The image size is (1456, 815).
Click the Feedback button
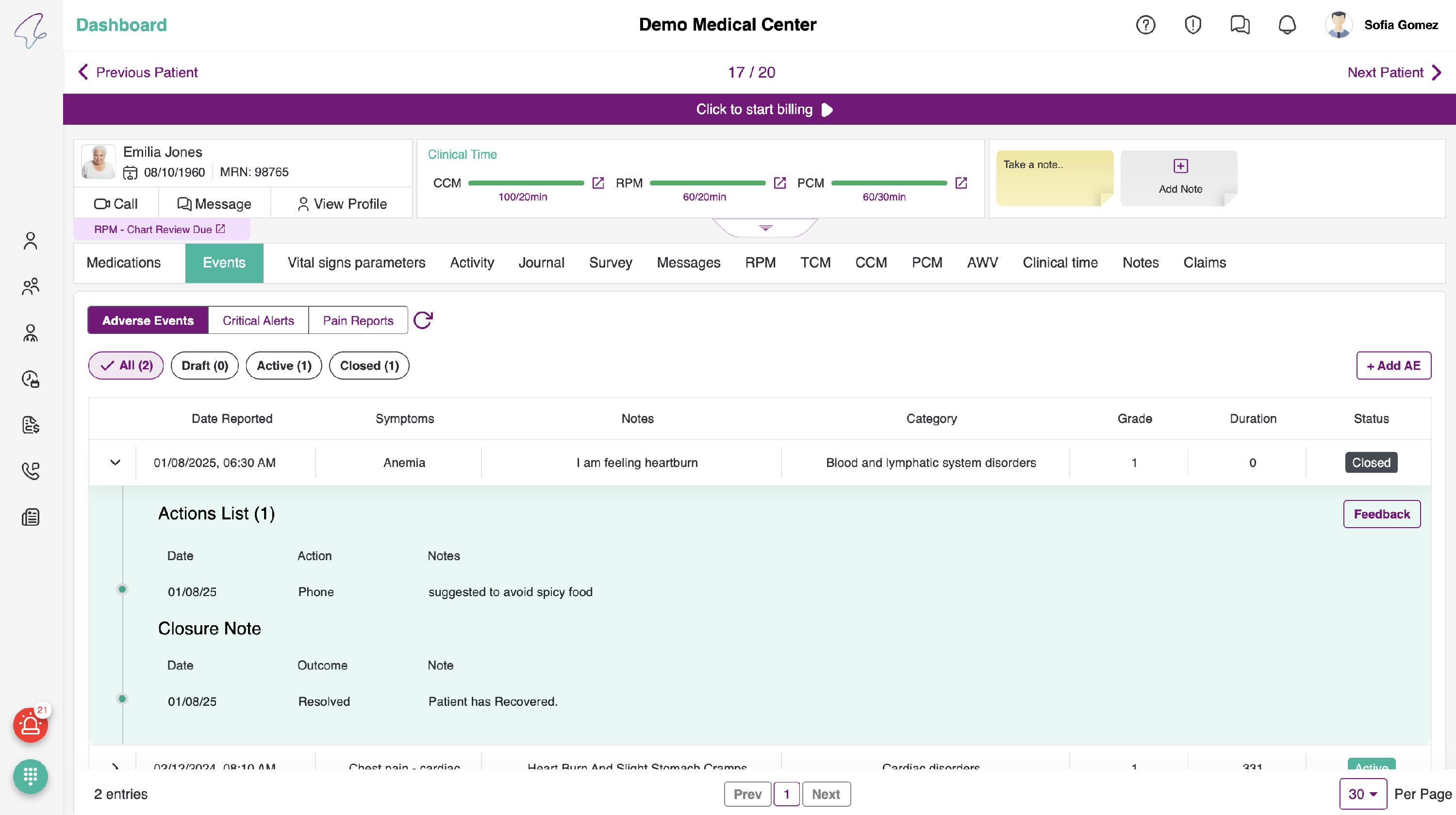coord(1381,514)
